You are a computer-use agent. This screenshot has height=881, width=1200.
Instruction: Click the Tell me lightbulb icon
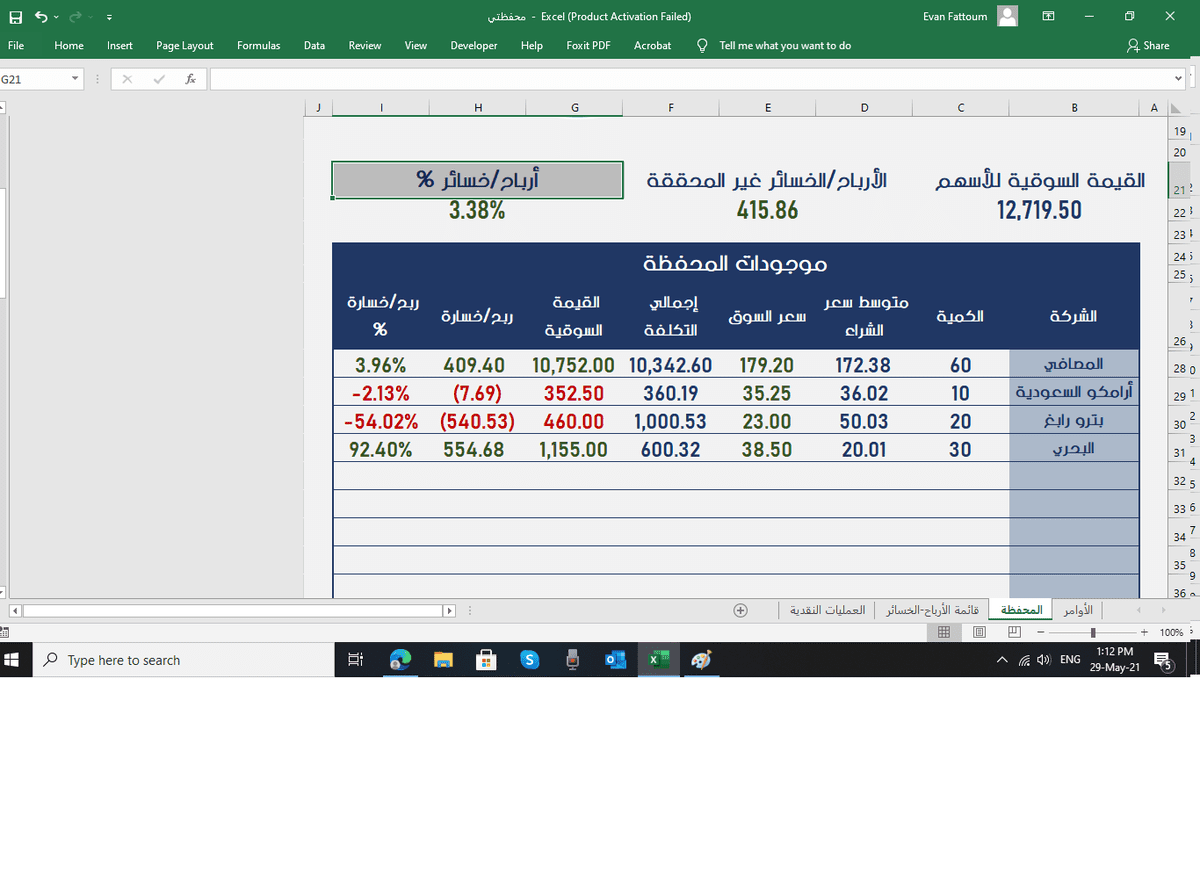702,45
